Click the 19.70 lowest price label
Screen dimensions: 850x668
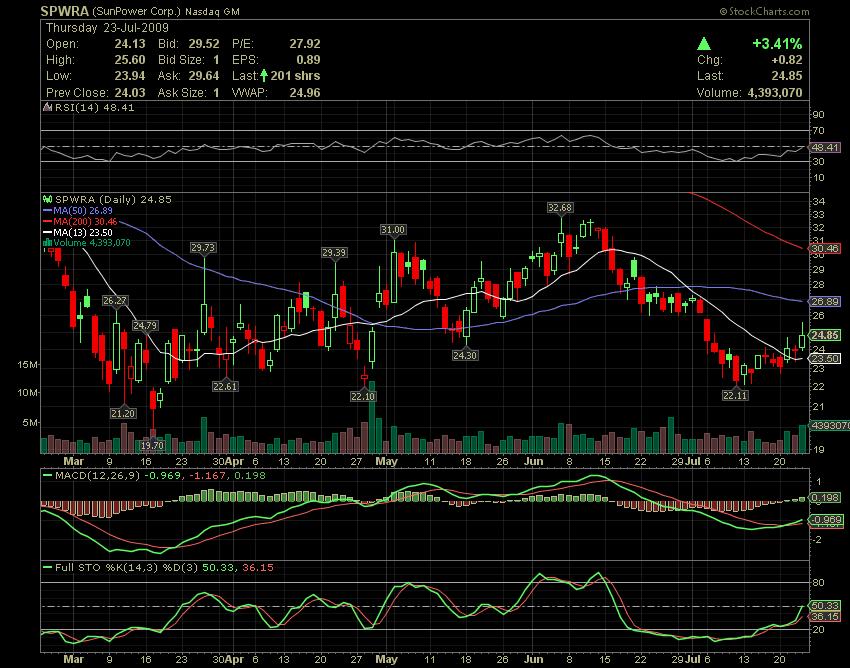coord(152,445)
